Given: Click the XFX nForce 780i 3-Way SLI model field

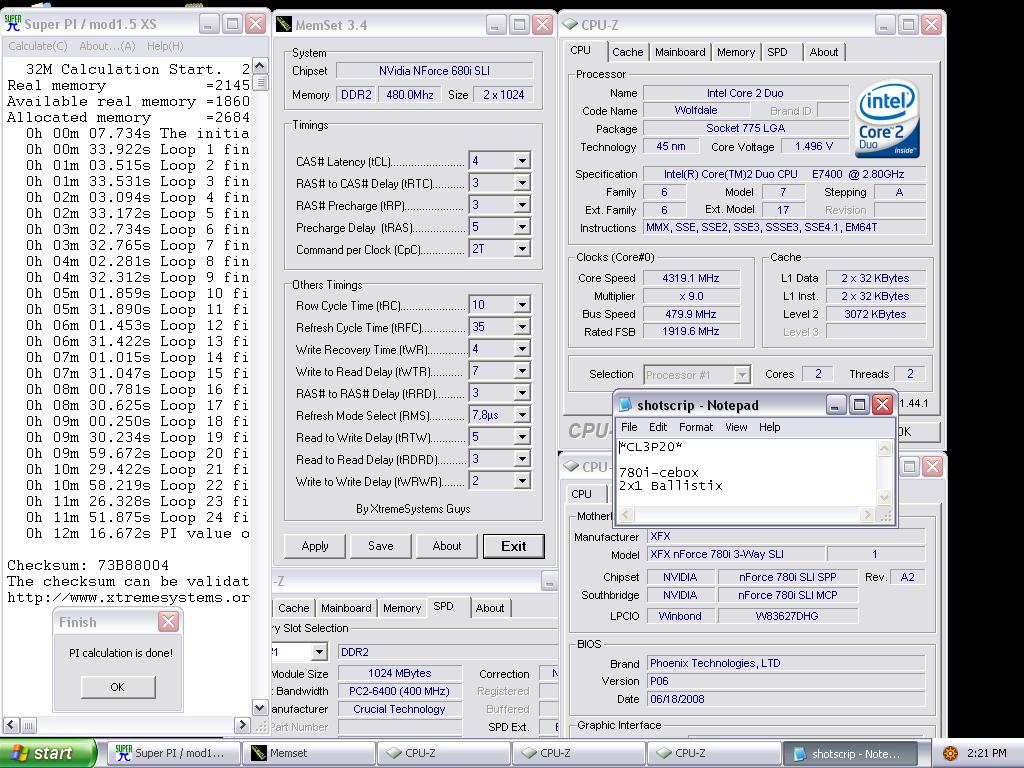Looking at the screenshot, I should (736, 554).
